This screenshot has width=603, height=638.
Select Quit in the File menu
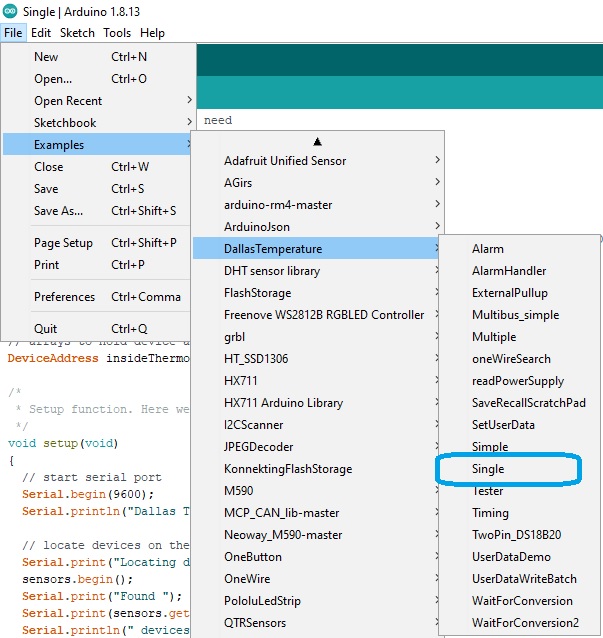pos(45,329)
